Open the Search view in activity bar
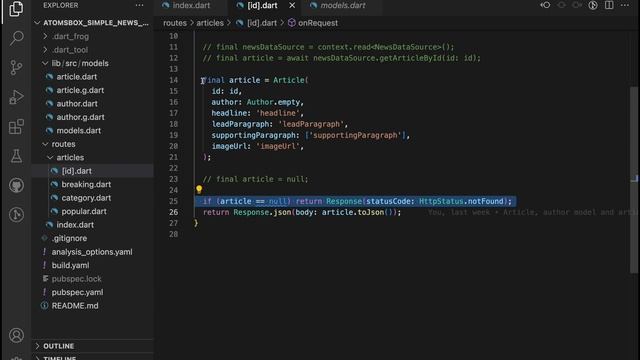 tap(16, 38)
